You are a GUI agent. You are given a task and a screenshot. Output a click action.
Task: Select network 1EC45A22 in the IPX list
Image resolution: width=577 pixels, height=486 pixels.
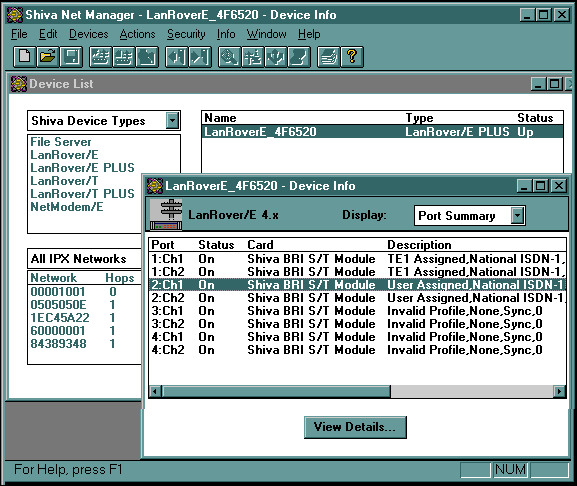[84, 318]
